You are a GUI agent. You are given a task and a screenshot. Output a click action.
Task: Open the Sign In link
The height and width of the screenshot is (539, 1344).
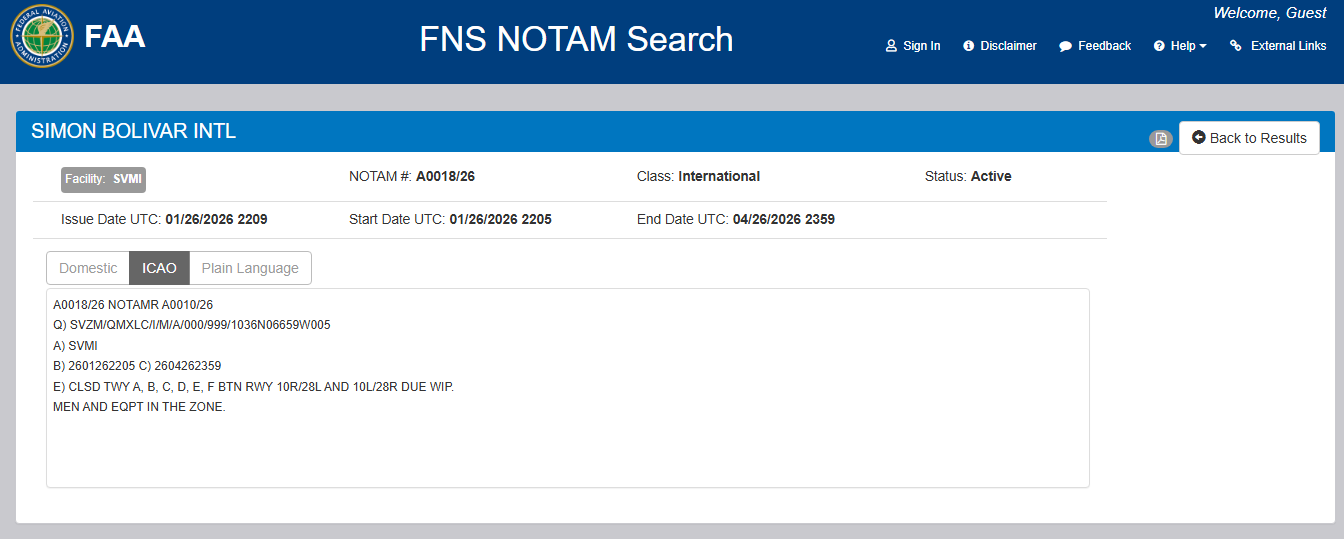(x=921, y=46)
